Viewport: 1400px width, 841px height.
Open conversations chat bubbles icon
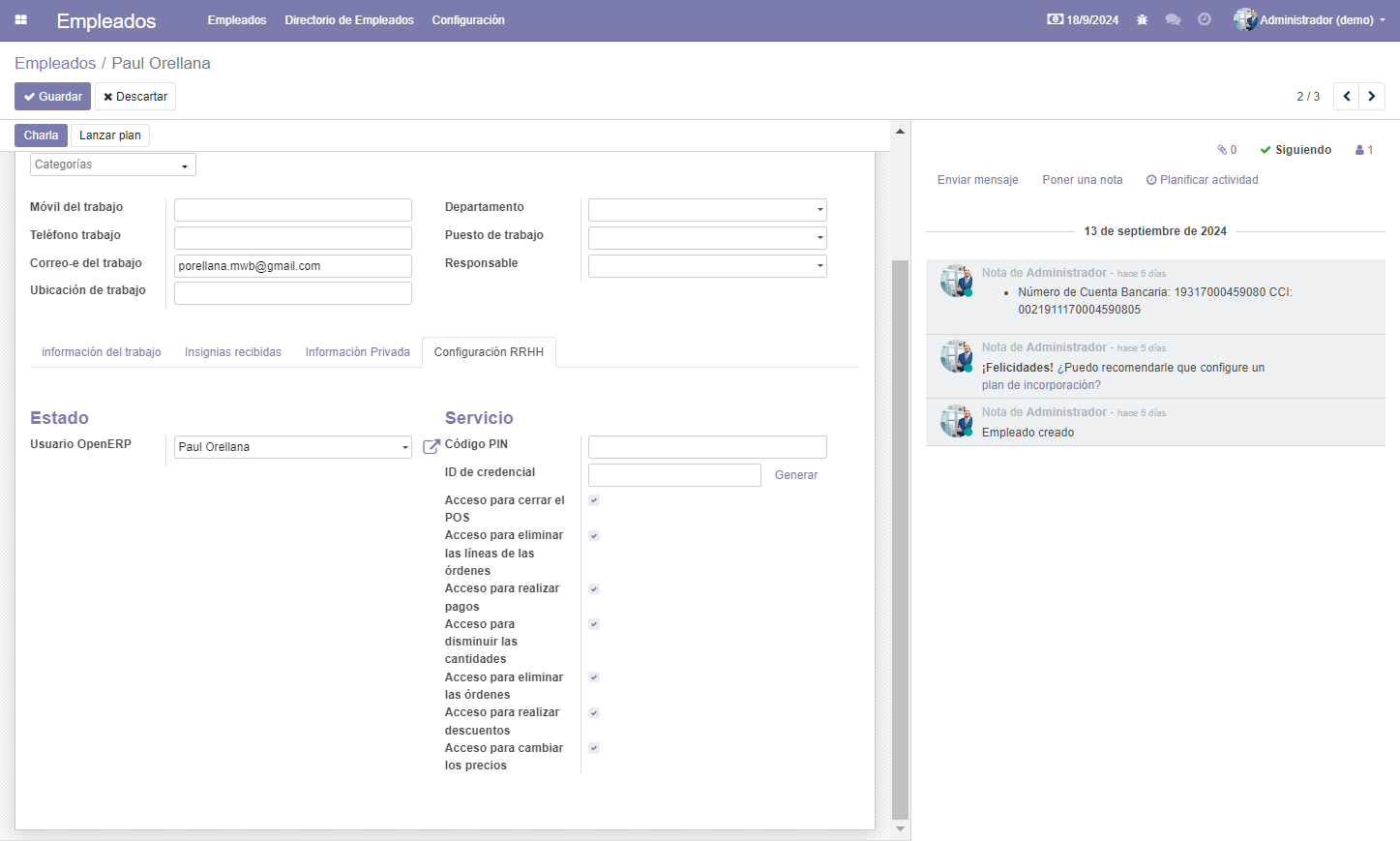1173,19
